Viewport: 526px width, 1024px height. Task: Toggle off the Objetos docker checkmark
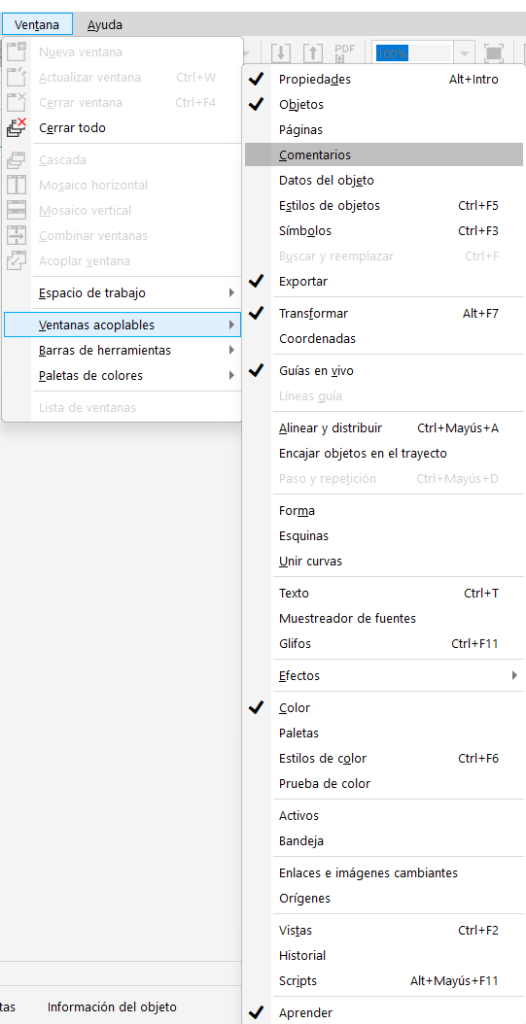click(x=257, y=104)
